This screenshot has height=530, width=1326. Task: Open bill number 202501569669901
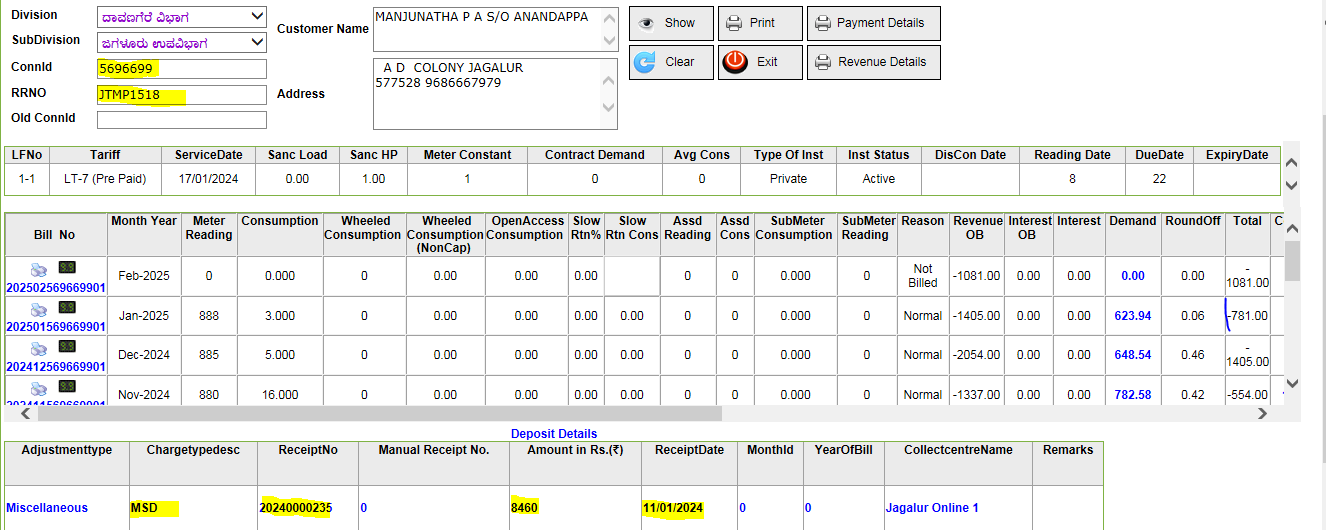(56, 327)
